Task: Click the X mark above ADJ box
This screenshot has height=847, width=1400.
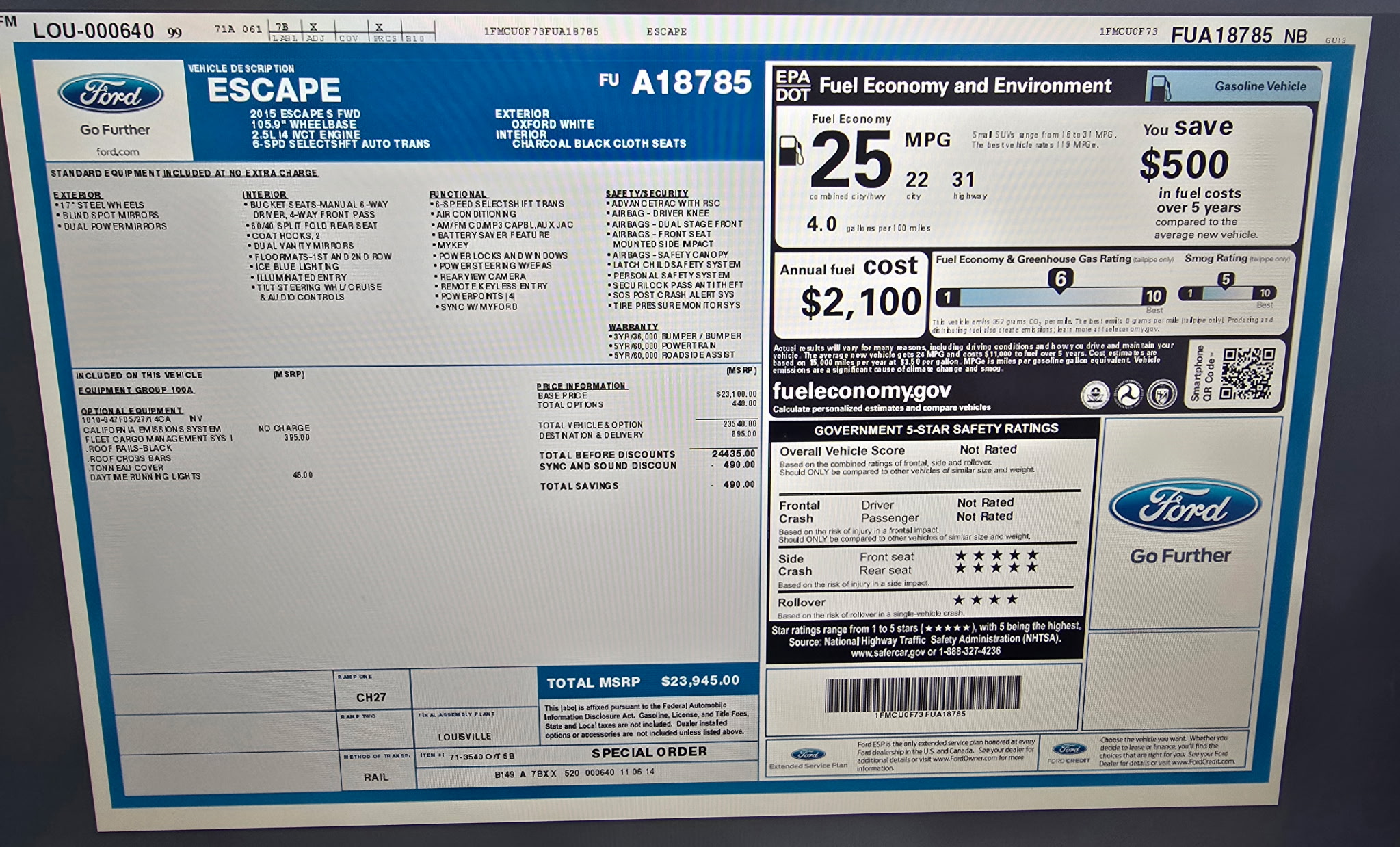Action: (313, 27)
